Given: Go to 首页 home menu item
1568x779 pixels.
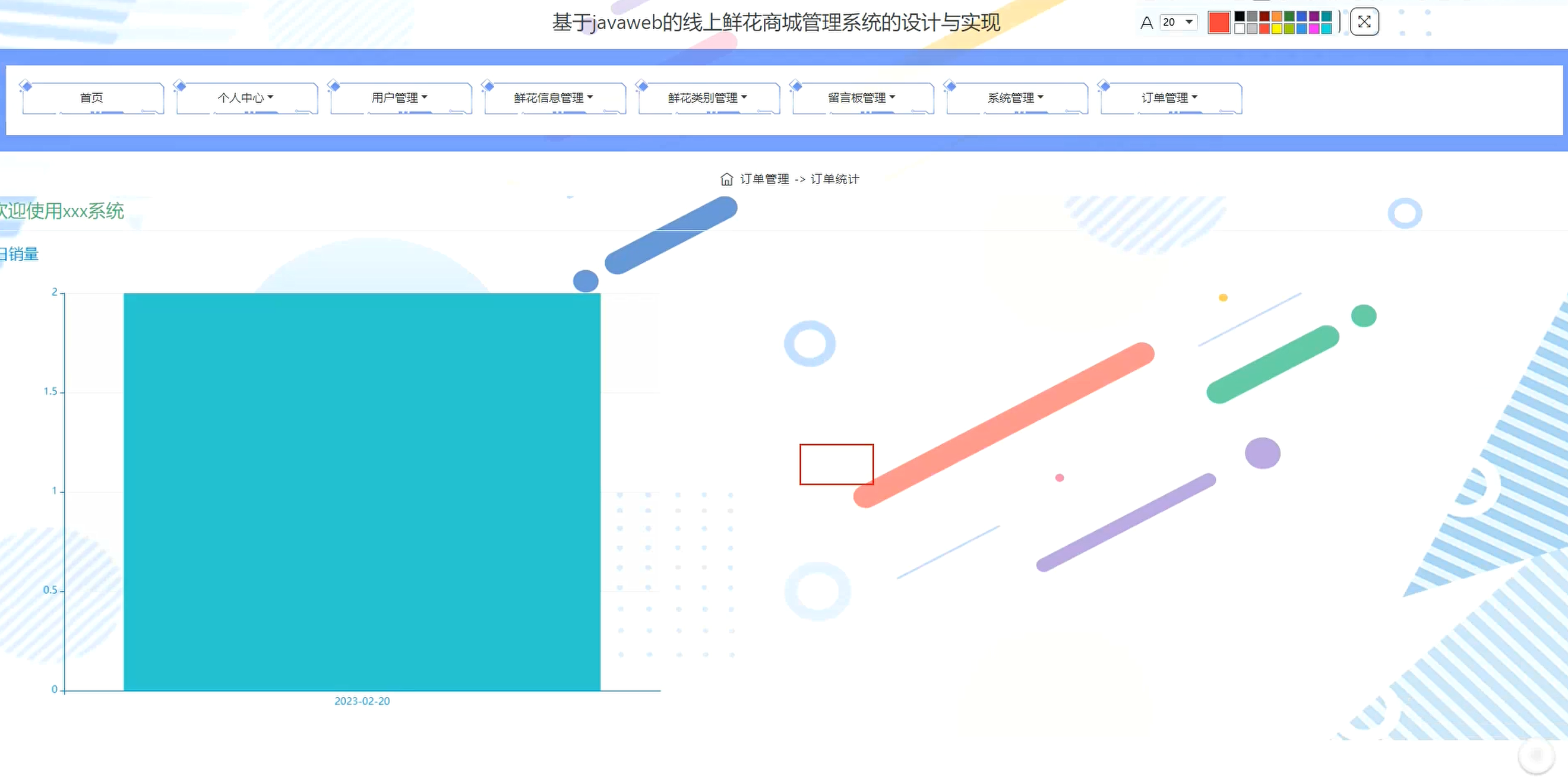Looking at the screenshot, I should coord(93,98).
